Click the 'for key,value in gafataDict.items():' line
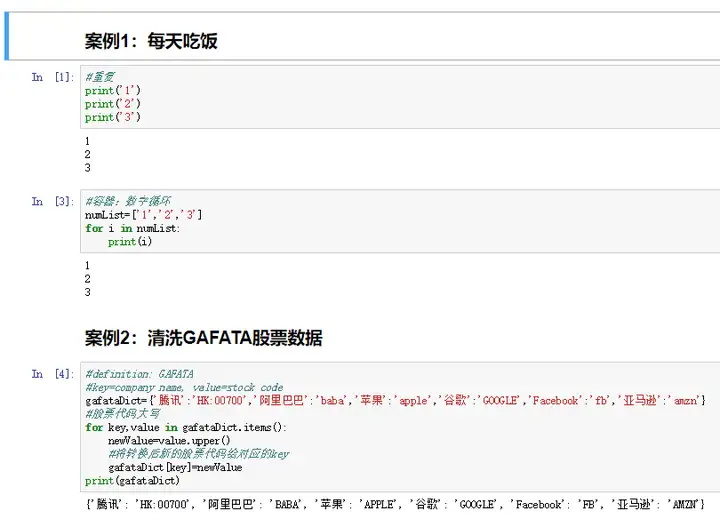 [x=186, y=427]
